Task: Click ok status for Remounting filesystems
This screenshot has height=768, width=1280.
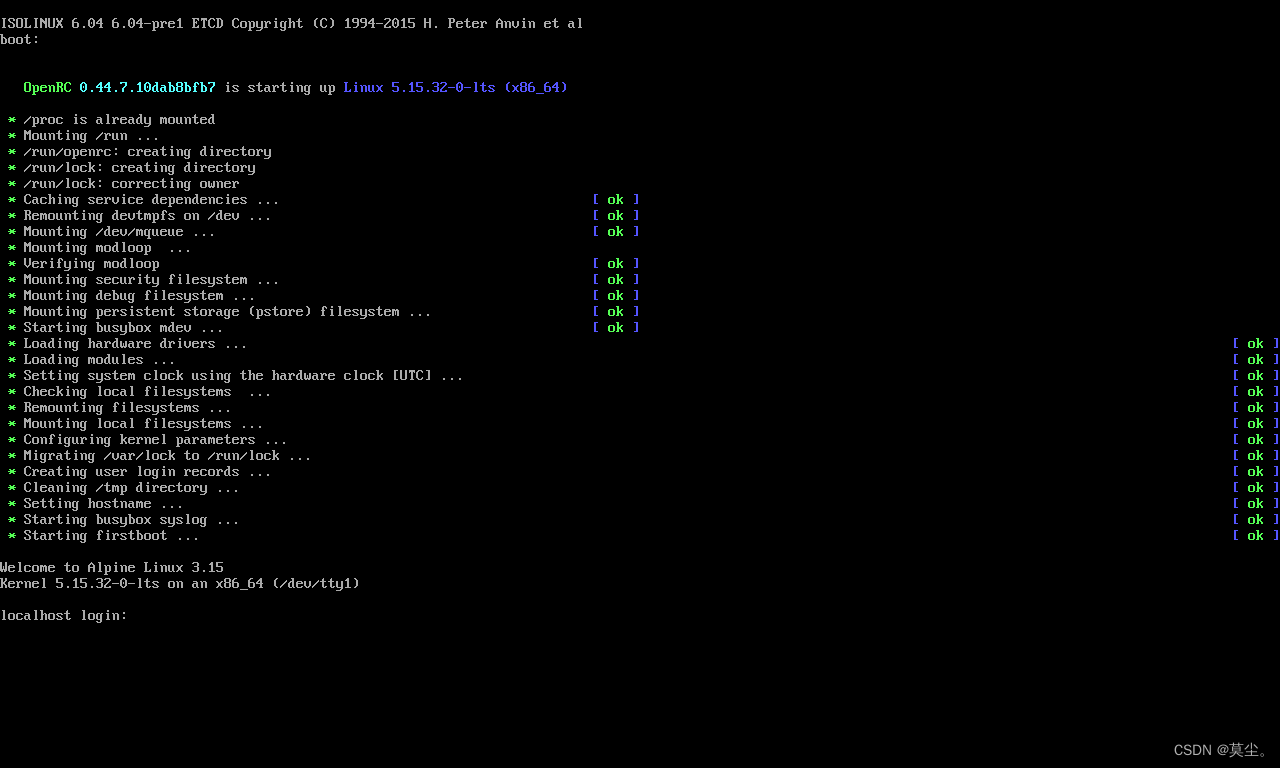Action: [1256, 407]
